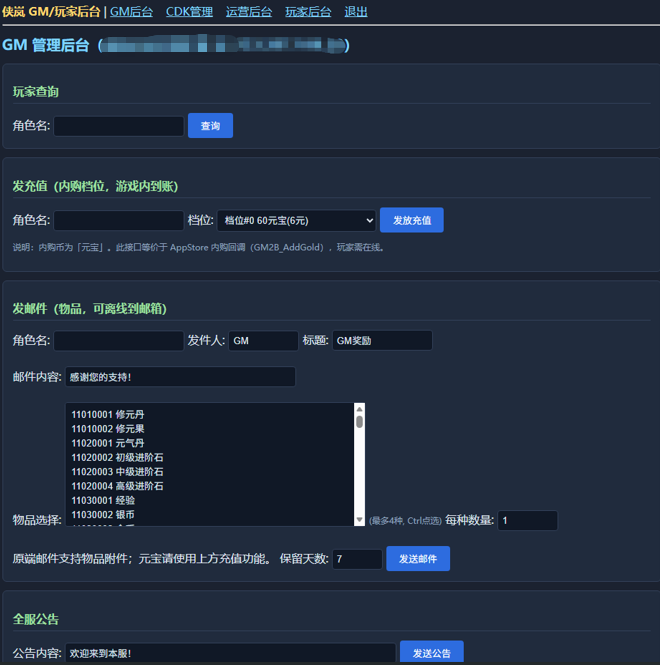This screenshot has width=660, height=665.
Task: Click the 发送邮件 button
Action: 418,559
